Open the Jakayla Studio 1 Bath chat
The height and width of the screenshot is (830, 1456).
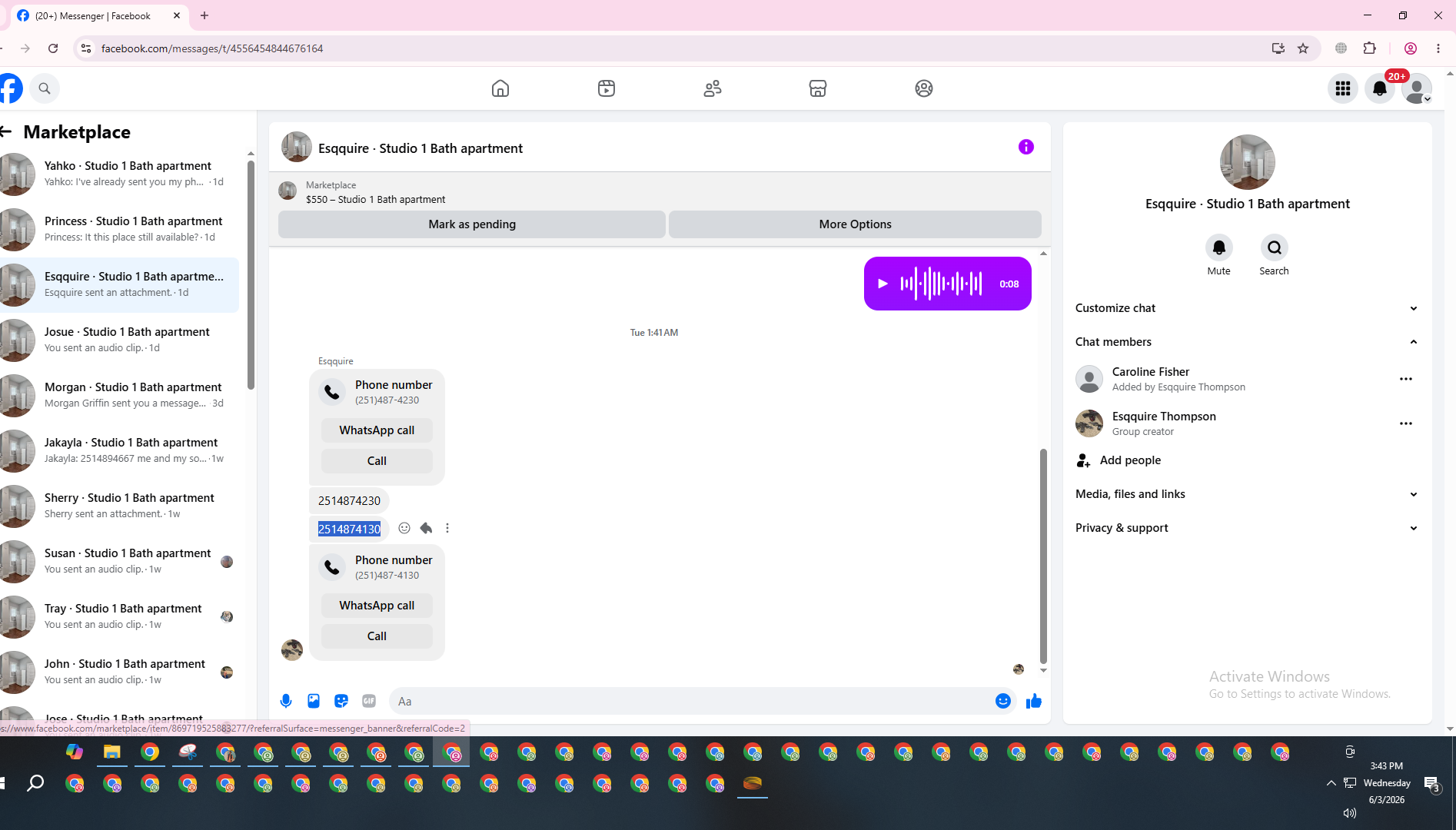[119, 450]
